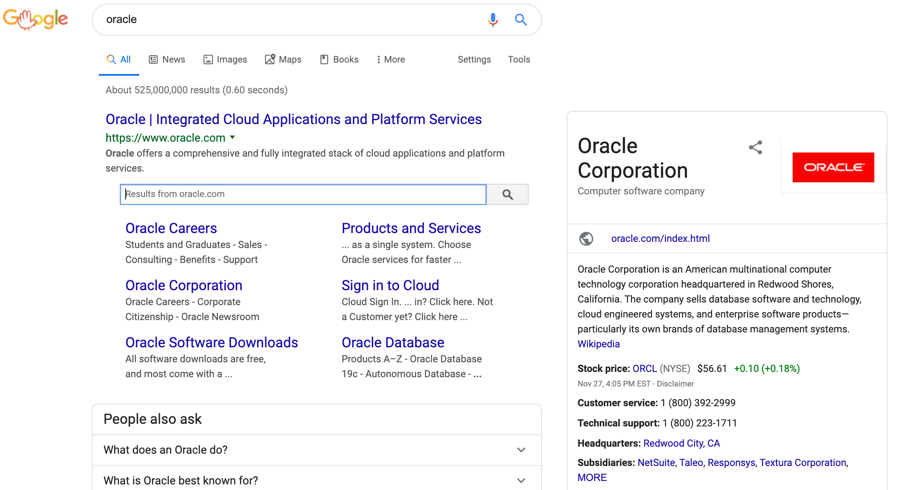Open the Oracle Careers link
The height and width of the screenshot is (490, 900).
pos(171,229)
